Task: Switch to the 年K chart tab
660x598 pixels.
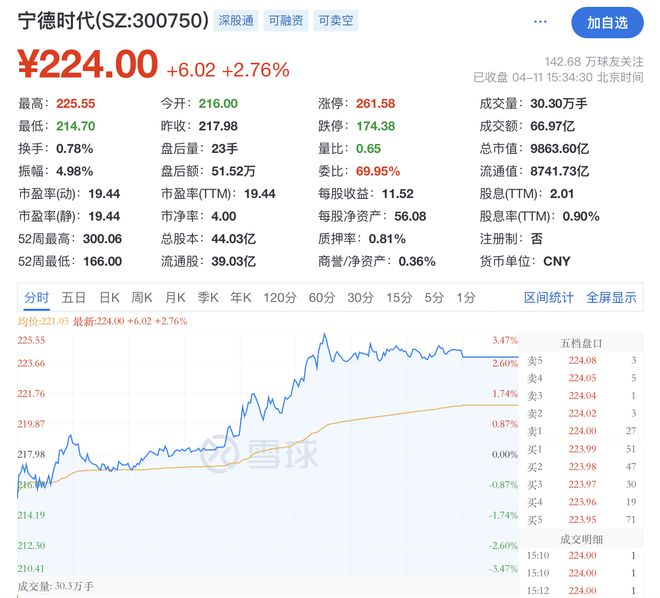Action: click(x=240, y=298)
